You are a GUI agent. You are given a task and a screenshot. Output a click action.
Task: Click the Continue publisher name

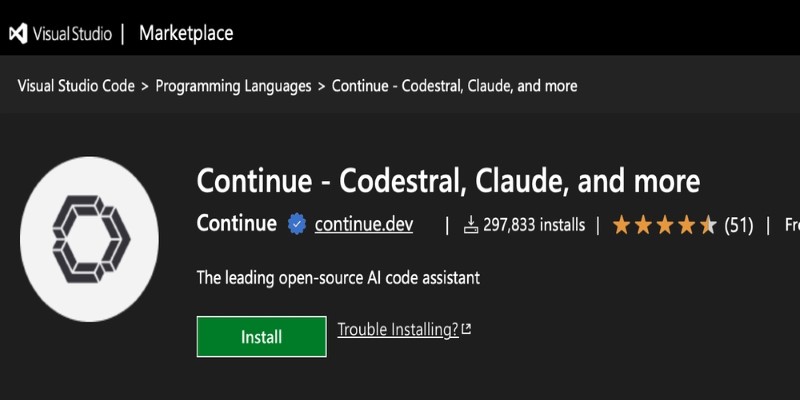237,224
